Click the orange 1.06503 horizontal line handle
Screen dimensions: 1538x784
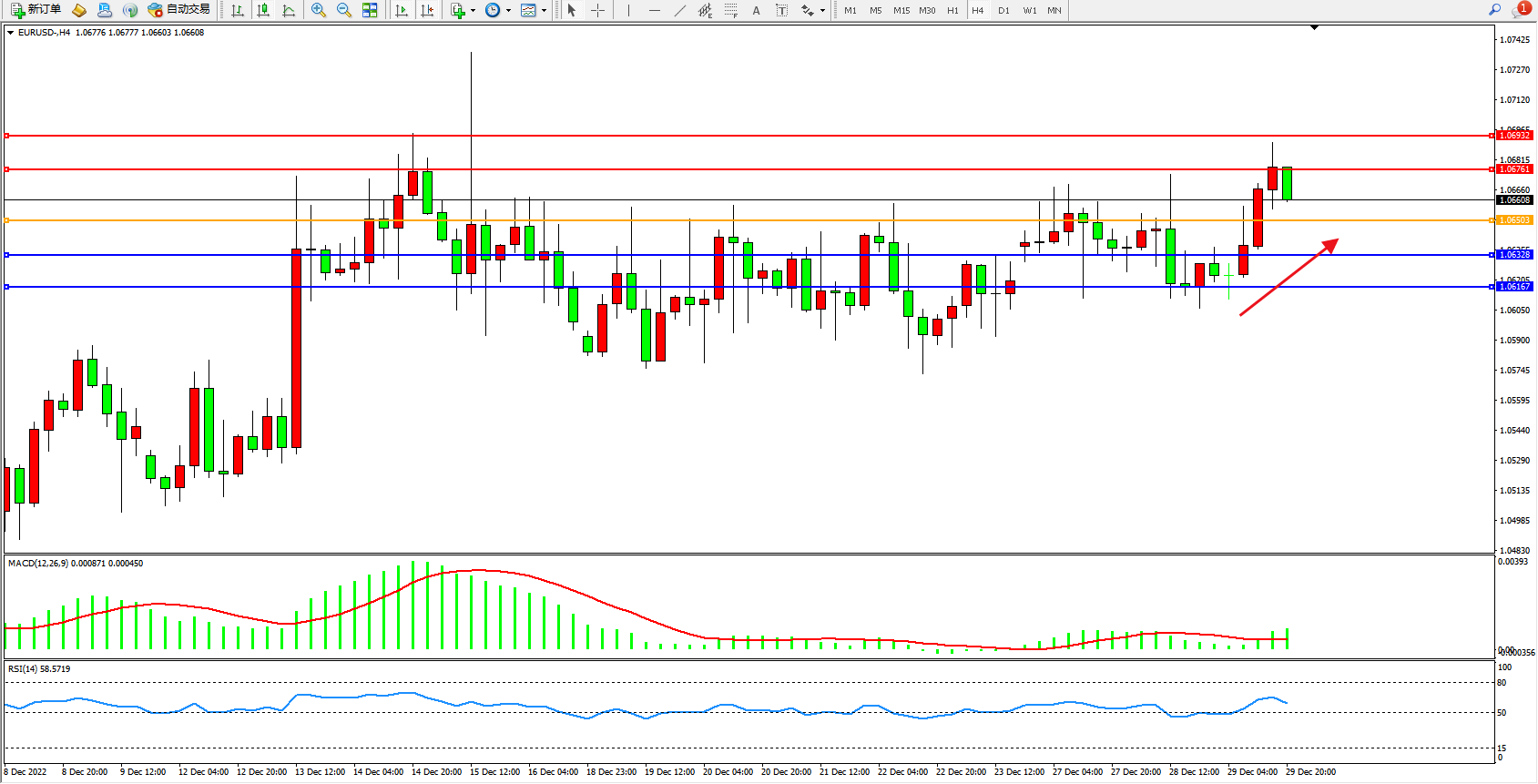tap(7, 220)
